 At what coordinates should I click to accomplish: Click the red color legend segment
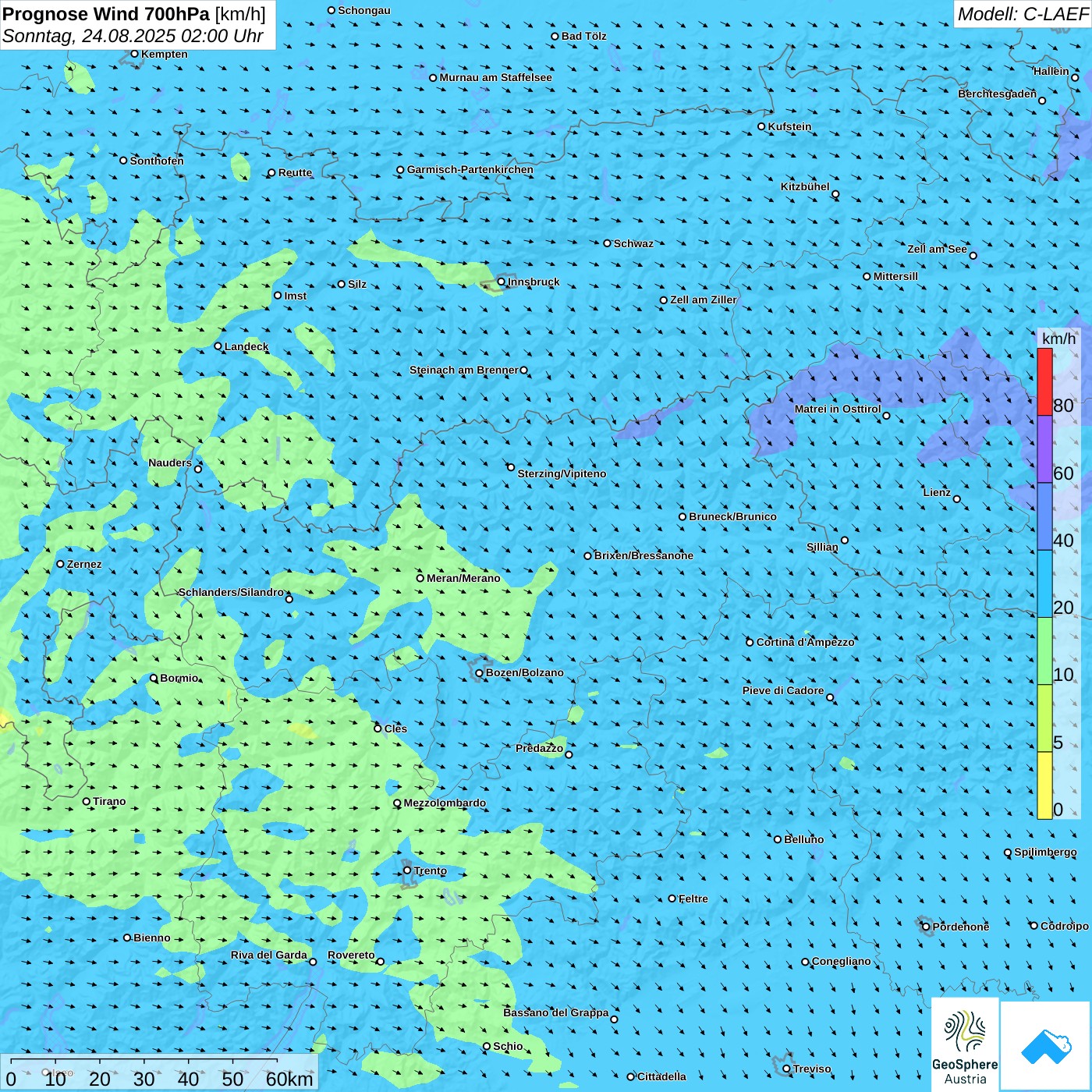click(x=1044, y=381)
